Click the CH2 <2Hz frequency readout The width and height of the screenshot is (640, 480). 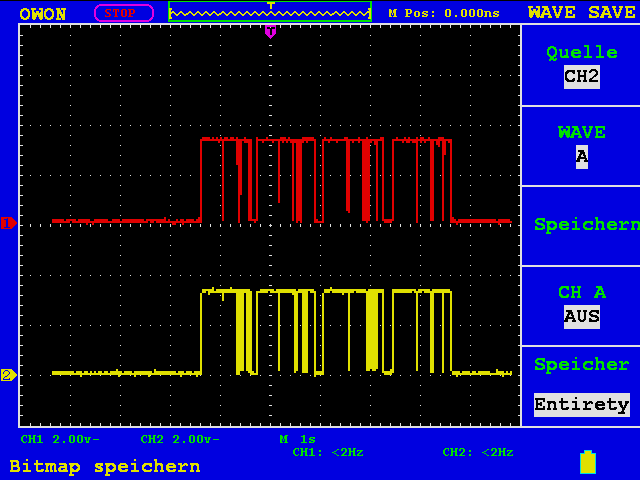click(x=478, y=452)
